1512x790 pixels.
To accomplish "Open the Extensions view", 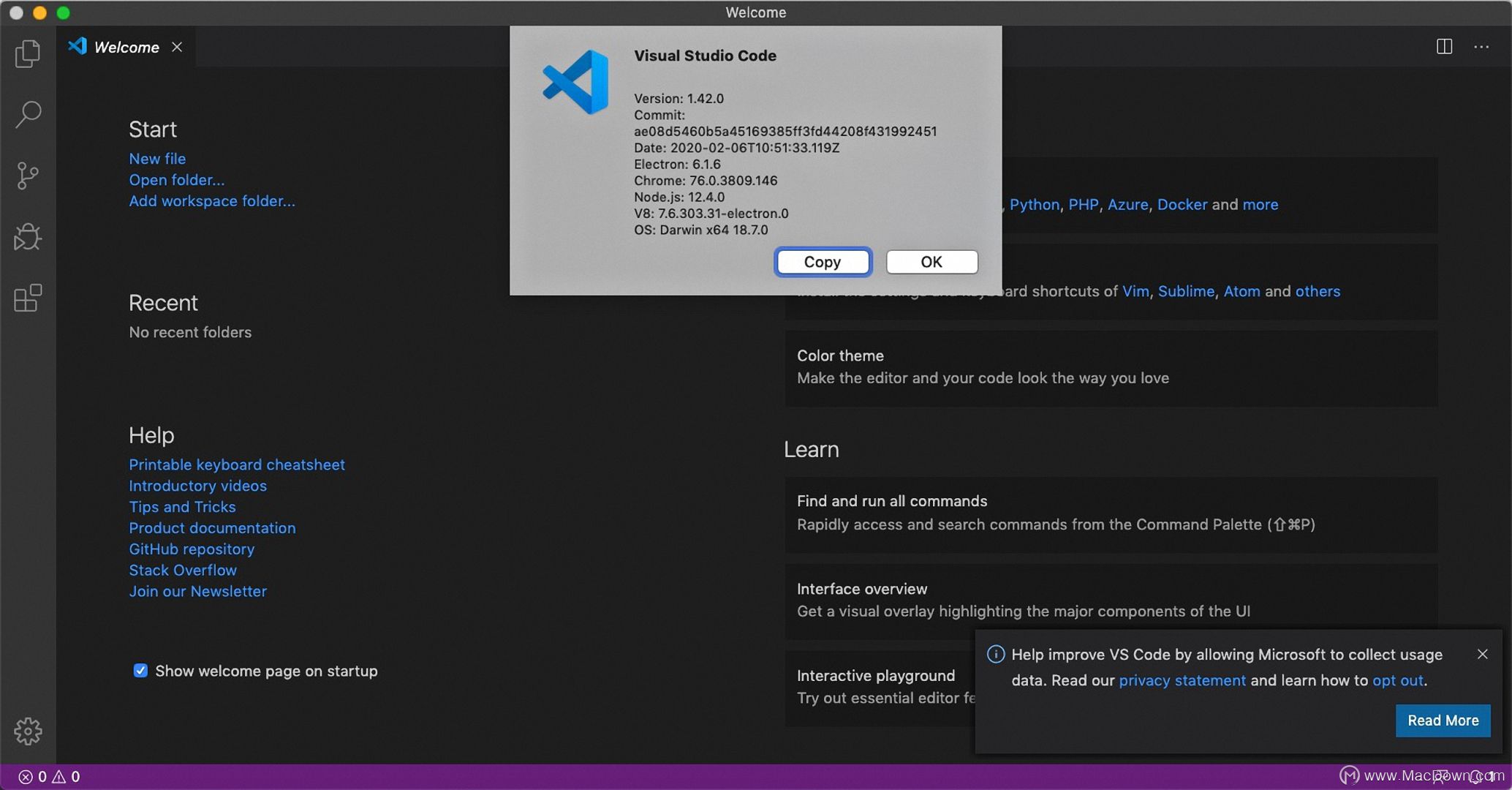I will pyautogui.click(x=28, y=298).
